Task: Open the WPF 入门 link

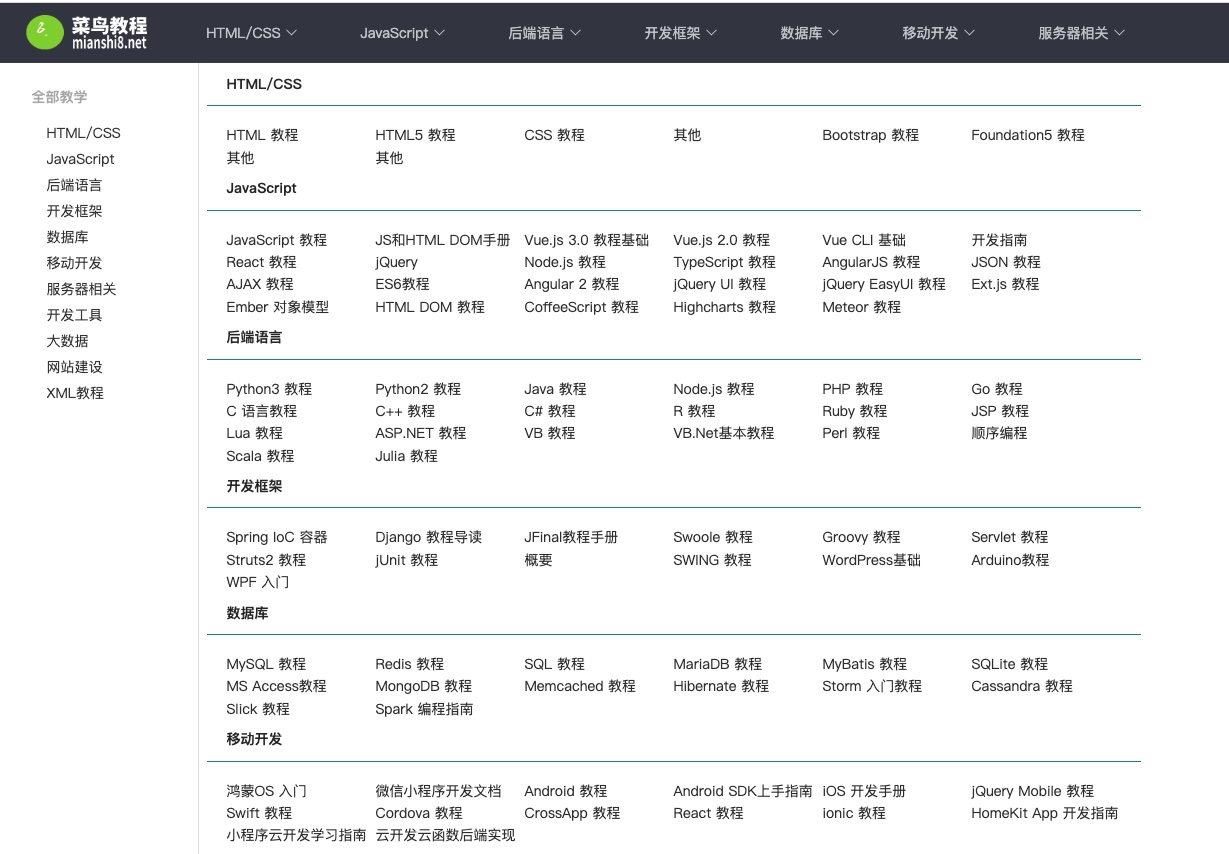Action: point(257,582)
